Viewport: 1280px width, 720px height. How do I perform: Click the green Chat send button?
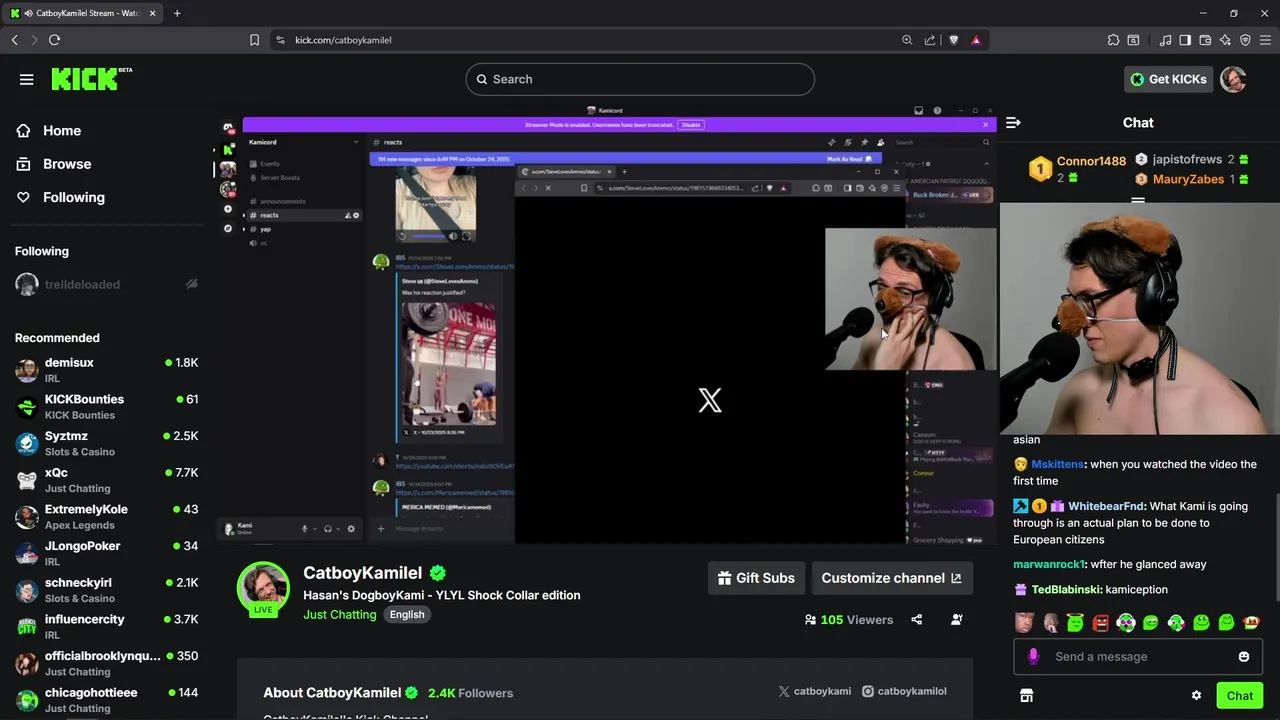pyautogui.click(x=1239, y=696)
